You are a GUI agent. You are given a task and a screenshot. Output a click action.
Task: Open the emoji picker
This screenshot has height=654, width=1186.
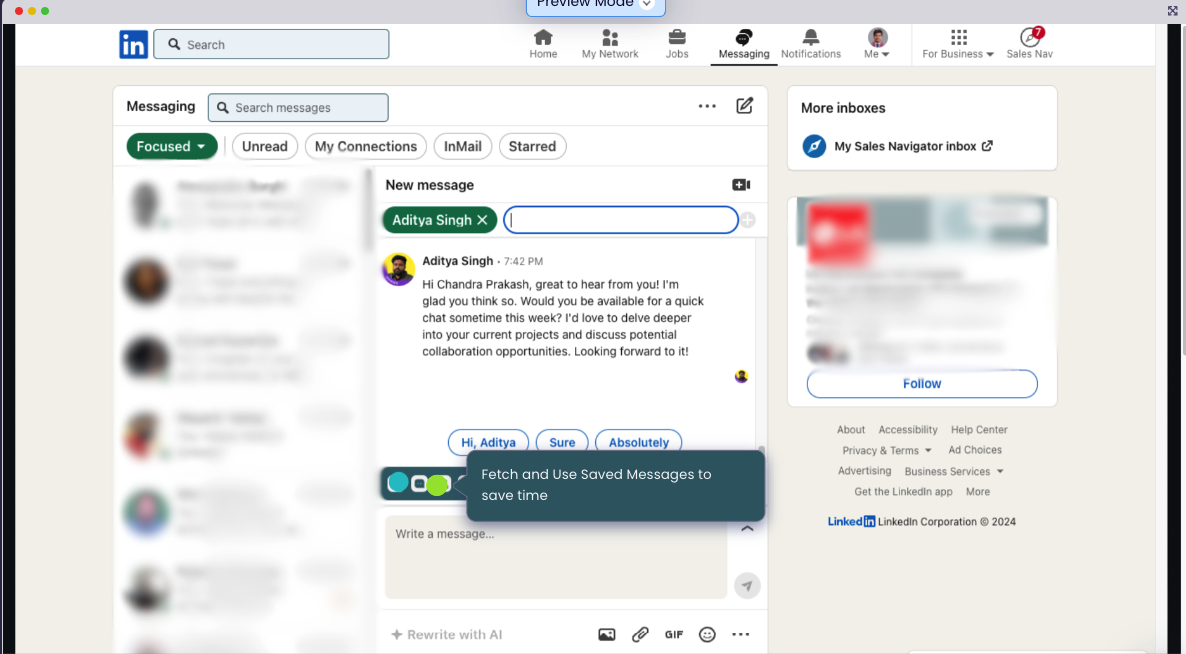tap(707, 635)
